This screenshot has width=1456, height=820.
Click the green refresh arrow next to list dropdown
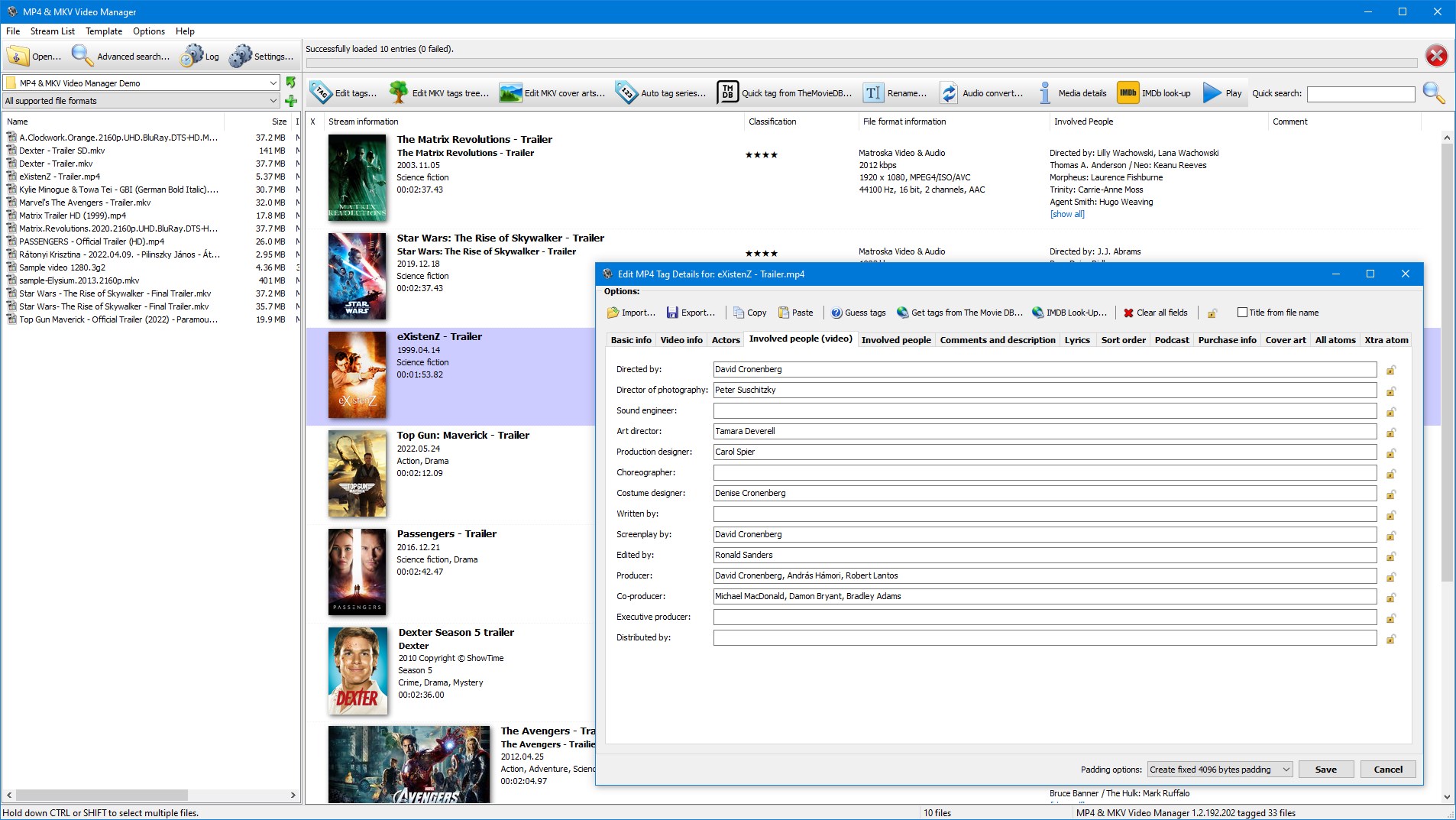click(291, 82)
